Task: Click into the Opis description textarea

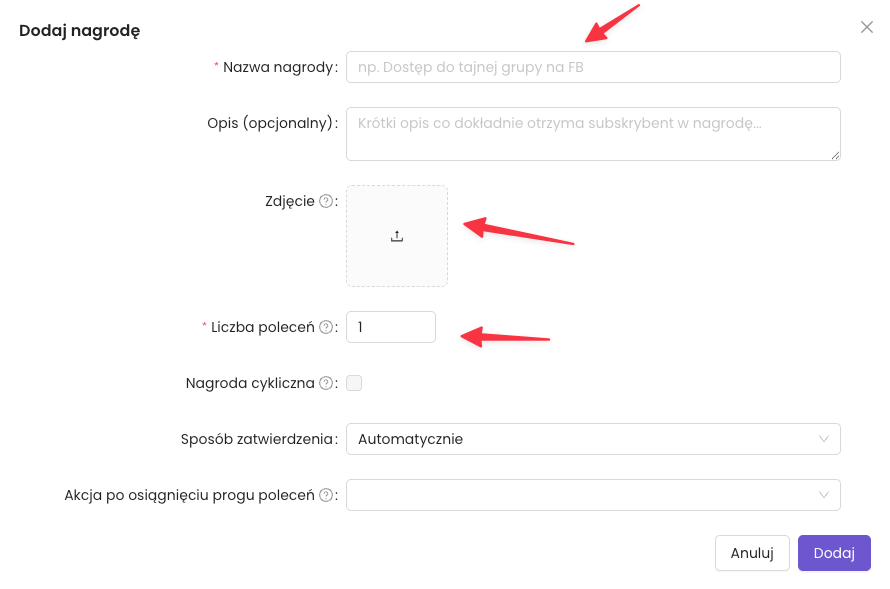Action: tap(592, 133)
